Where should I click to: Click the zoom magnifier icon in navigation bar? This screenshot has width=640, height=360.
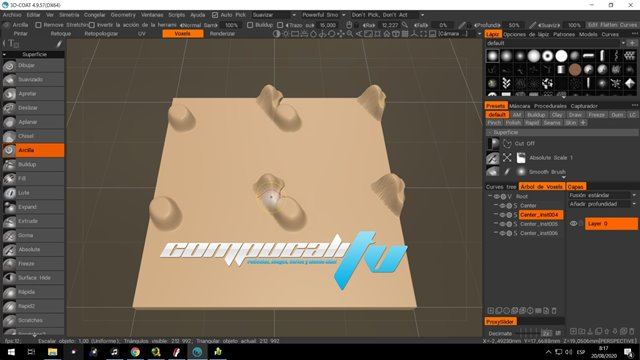pyautogui.click(x=350, y=34)
